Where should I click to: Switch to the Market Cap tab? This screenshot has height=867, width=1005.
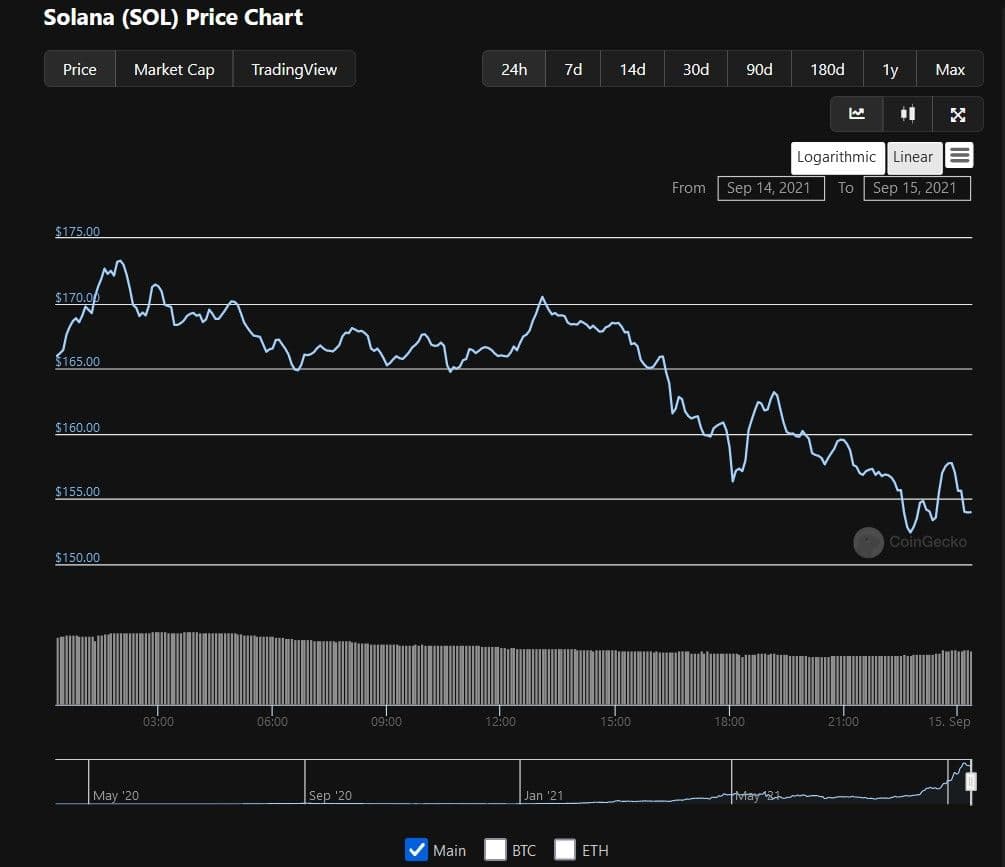pos(174,69)
